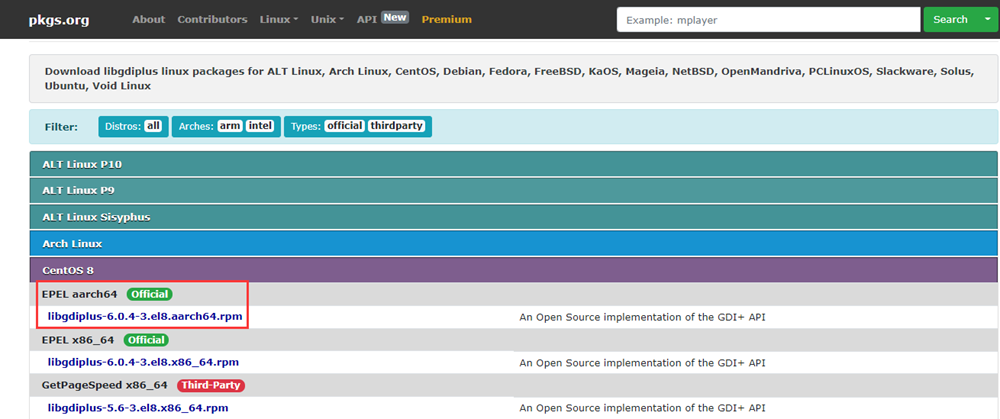Expand the Arch Linux section header
The width and height of the screenshot is (1000, 419).
(72, 243)
